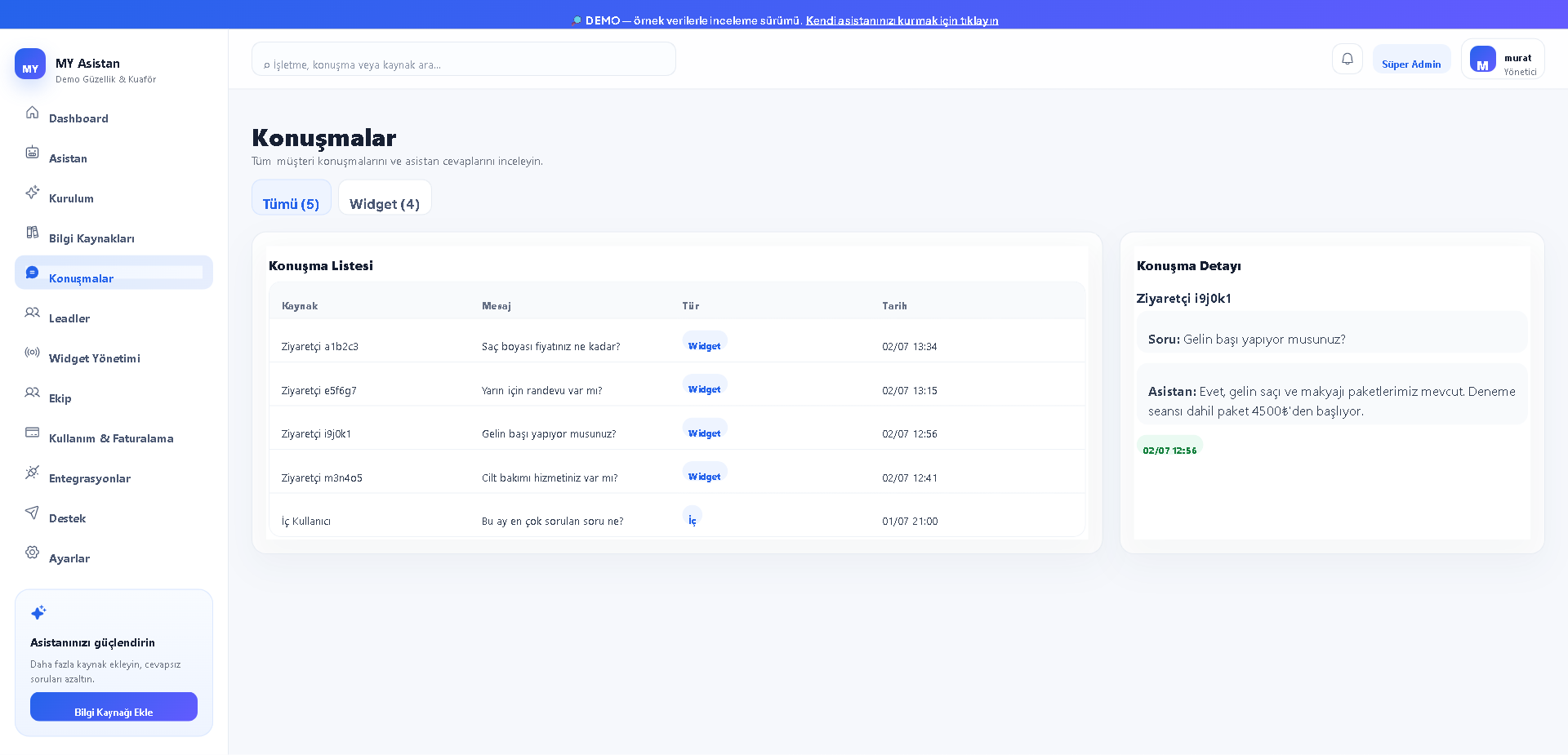This screenshot has width=1568, height=755.
Task: Open conversation from Ziyaretçi e5f6g7
Action: click(677, 384)
